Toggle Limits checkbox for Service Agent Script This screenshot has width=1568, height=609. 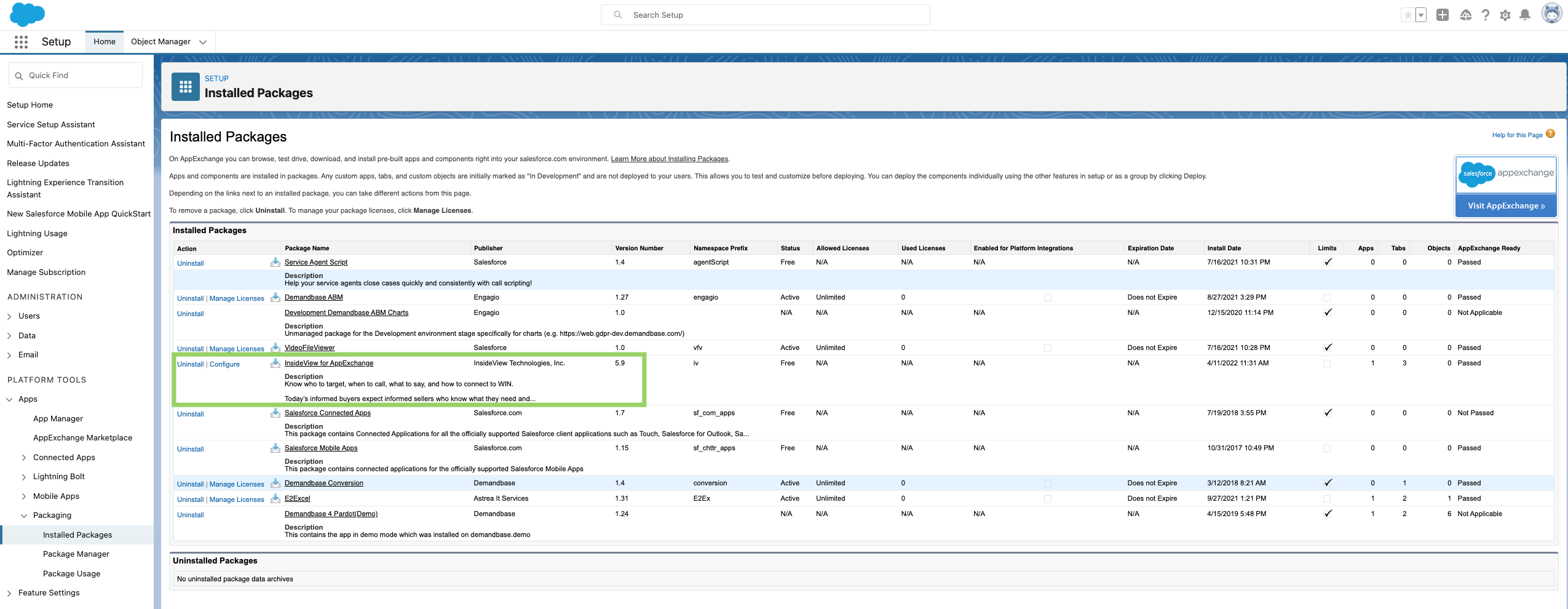pyautogui.click(x=1328, y=262)
